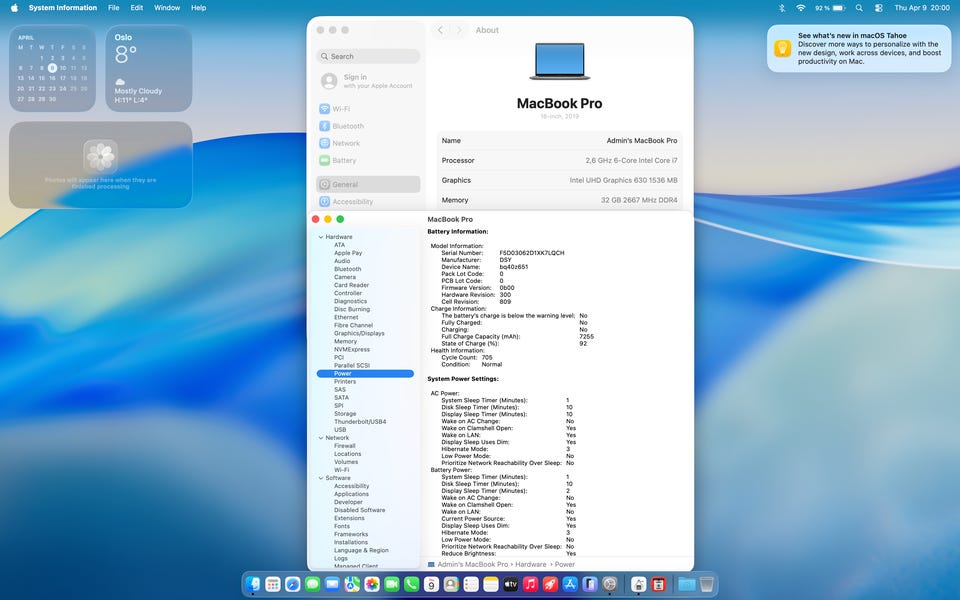
Task: Go back using the Settings back chevron
Action: [x=440, y=30]
